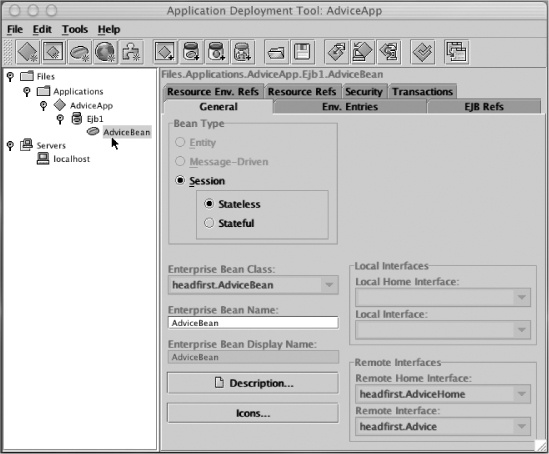This screenshot has height=454, width=549.
Task: Select the Entity bean type radio button
Action: point(180,142)
